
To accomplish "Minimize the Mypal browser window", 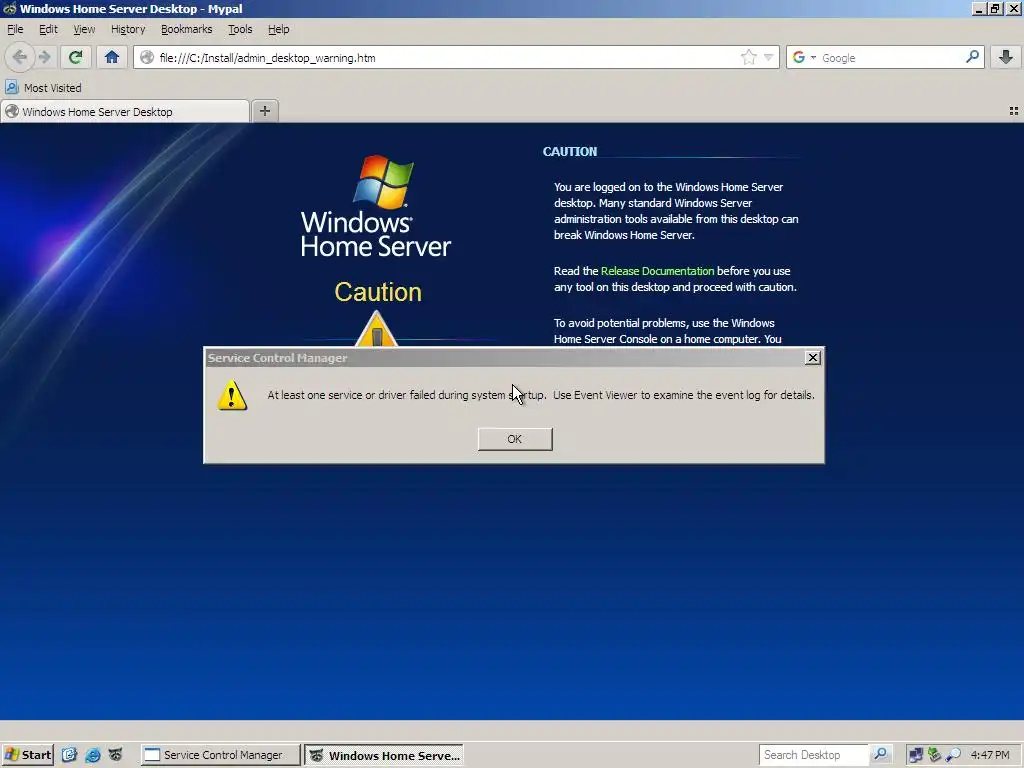I will tap(979, 8).
